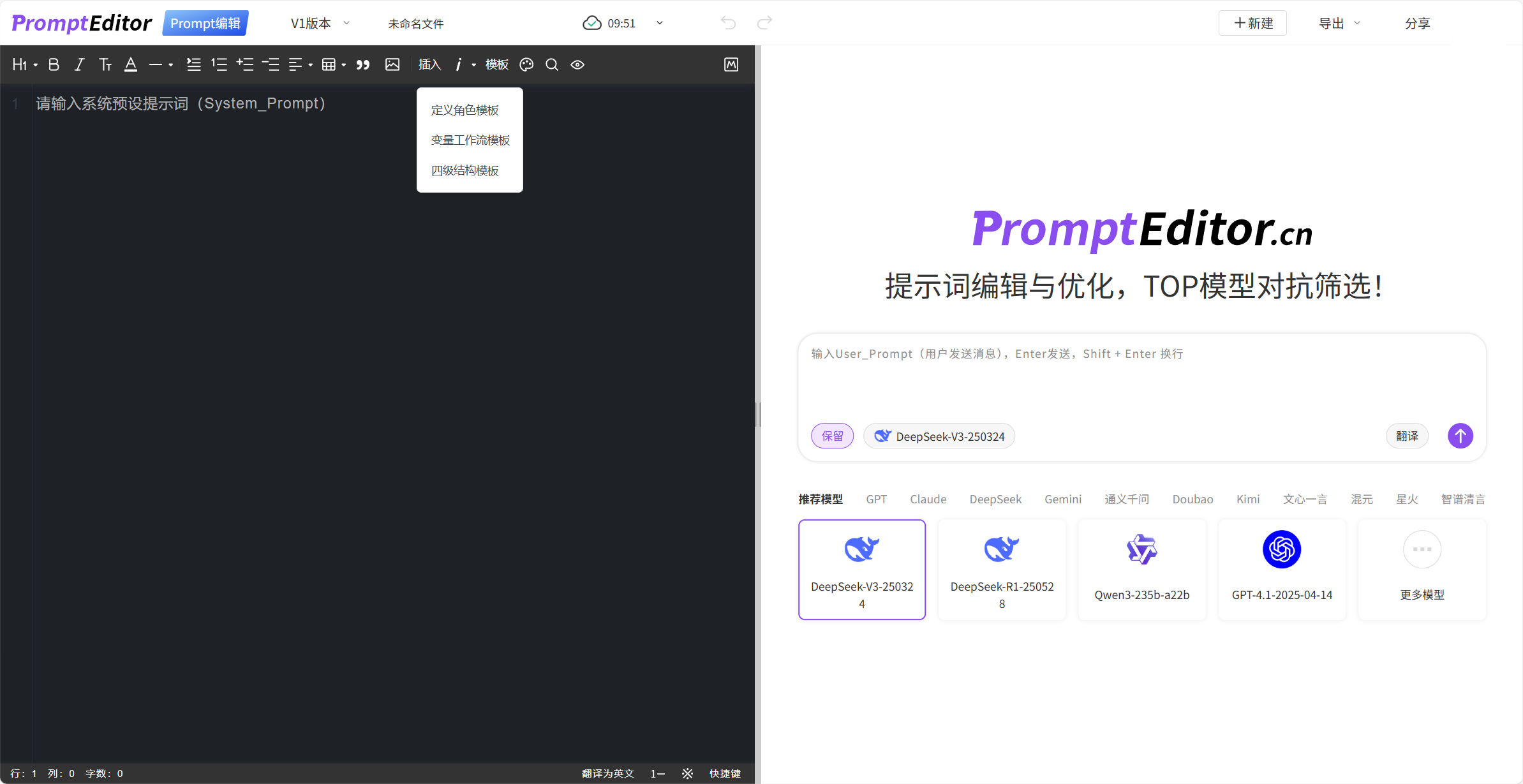Toggle preview with the eye icon
This screenshot has width=1523, height=784.
(x=577, y=64)
